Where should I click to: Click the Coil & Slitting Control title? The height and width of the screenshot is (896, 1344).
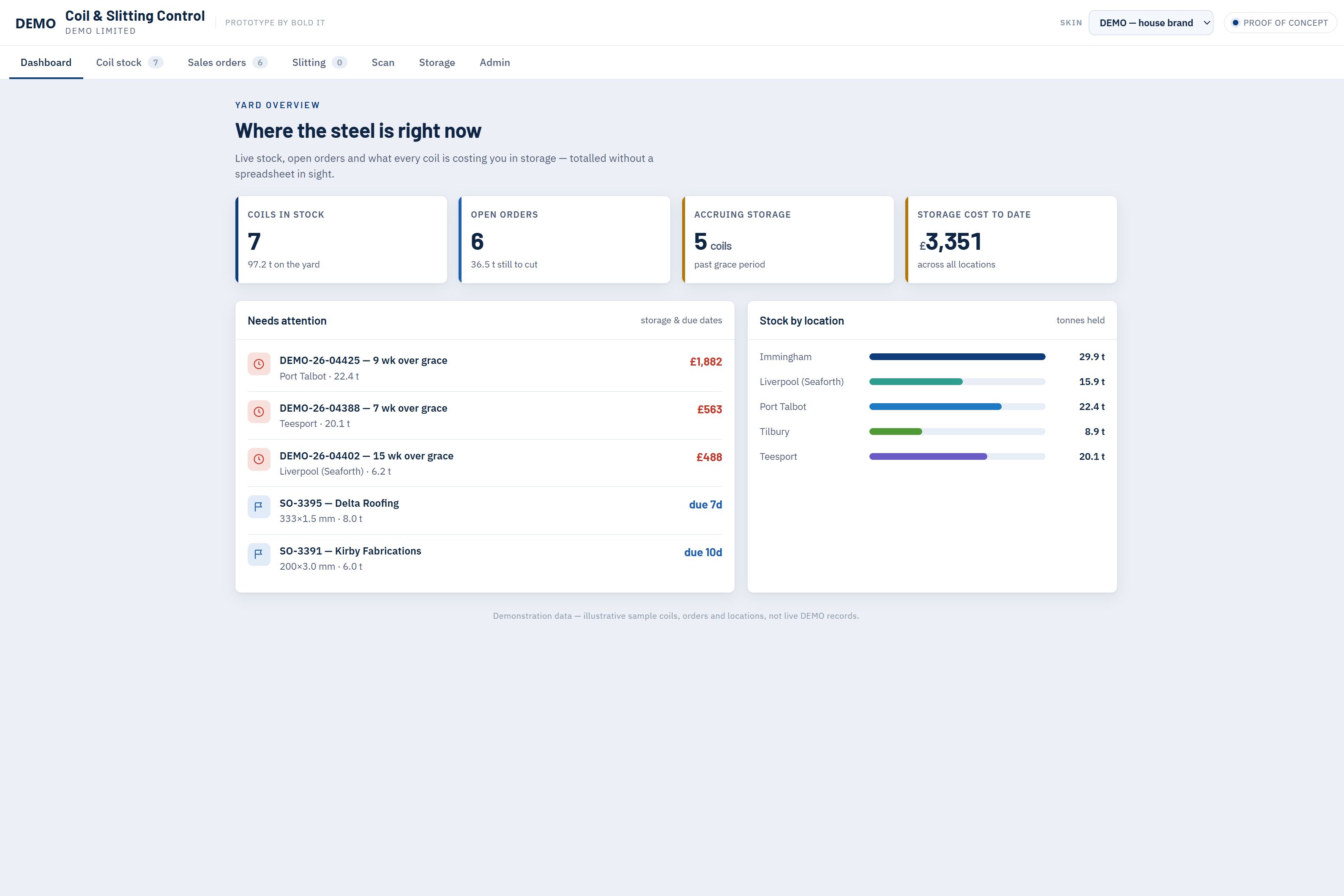(135, 16)
